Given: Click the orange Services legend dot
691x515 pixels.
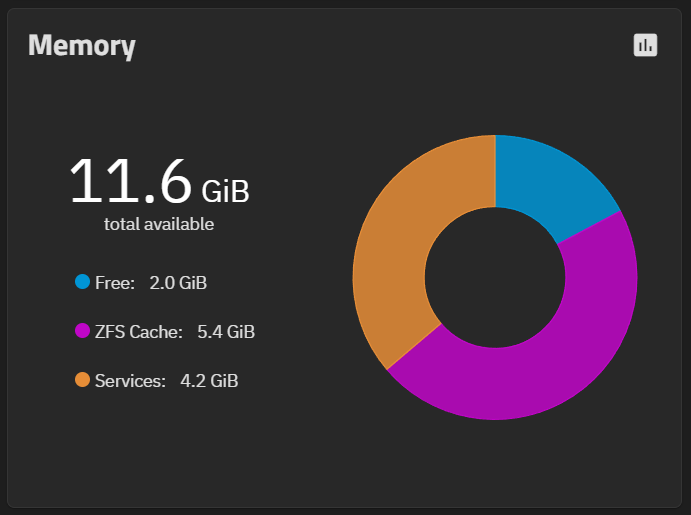Looking at the screenshot, I should point(82,379).
